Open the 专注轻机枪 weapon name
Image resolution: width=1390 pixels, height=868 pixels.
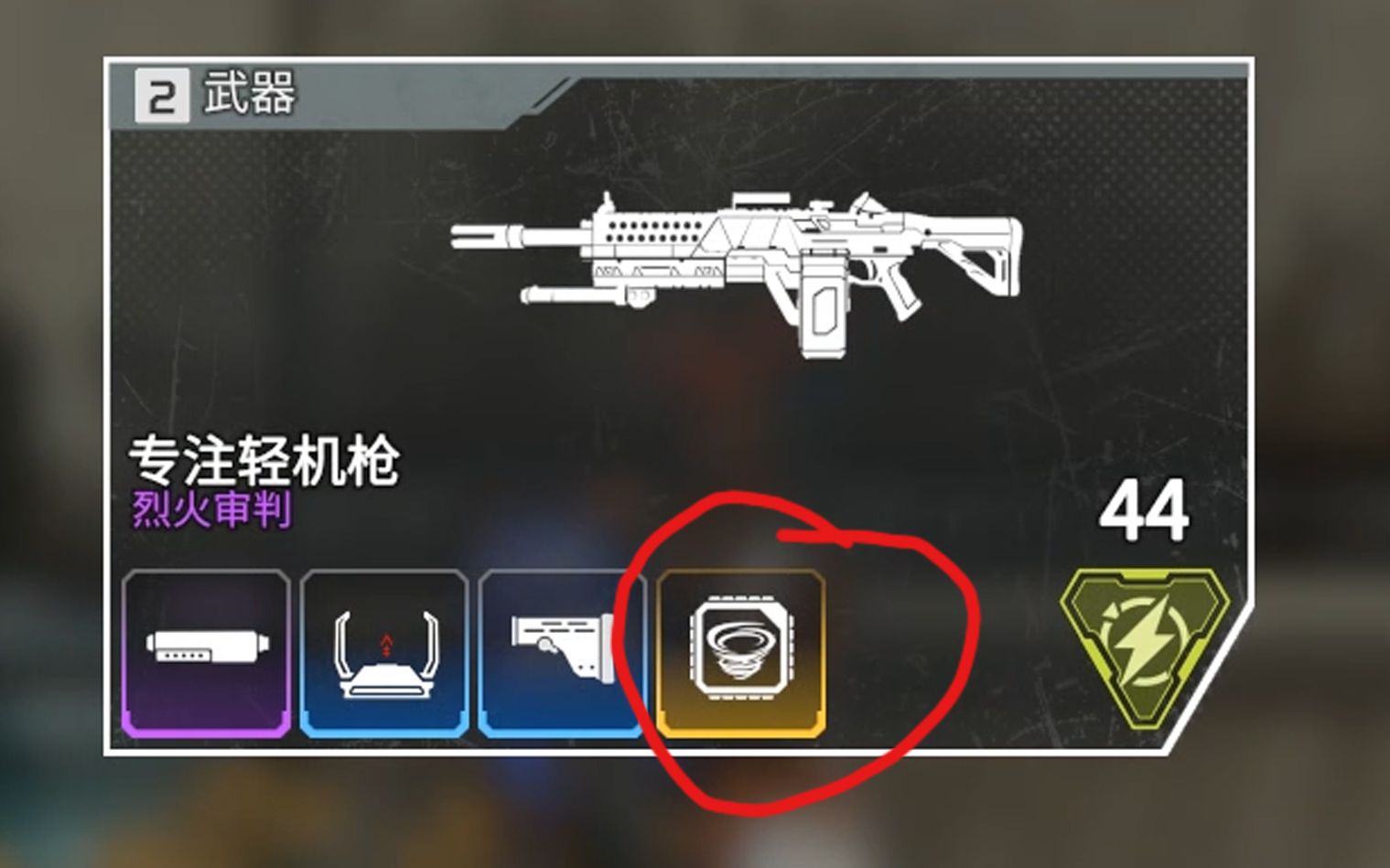[264, 460]
